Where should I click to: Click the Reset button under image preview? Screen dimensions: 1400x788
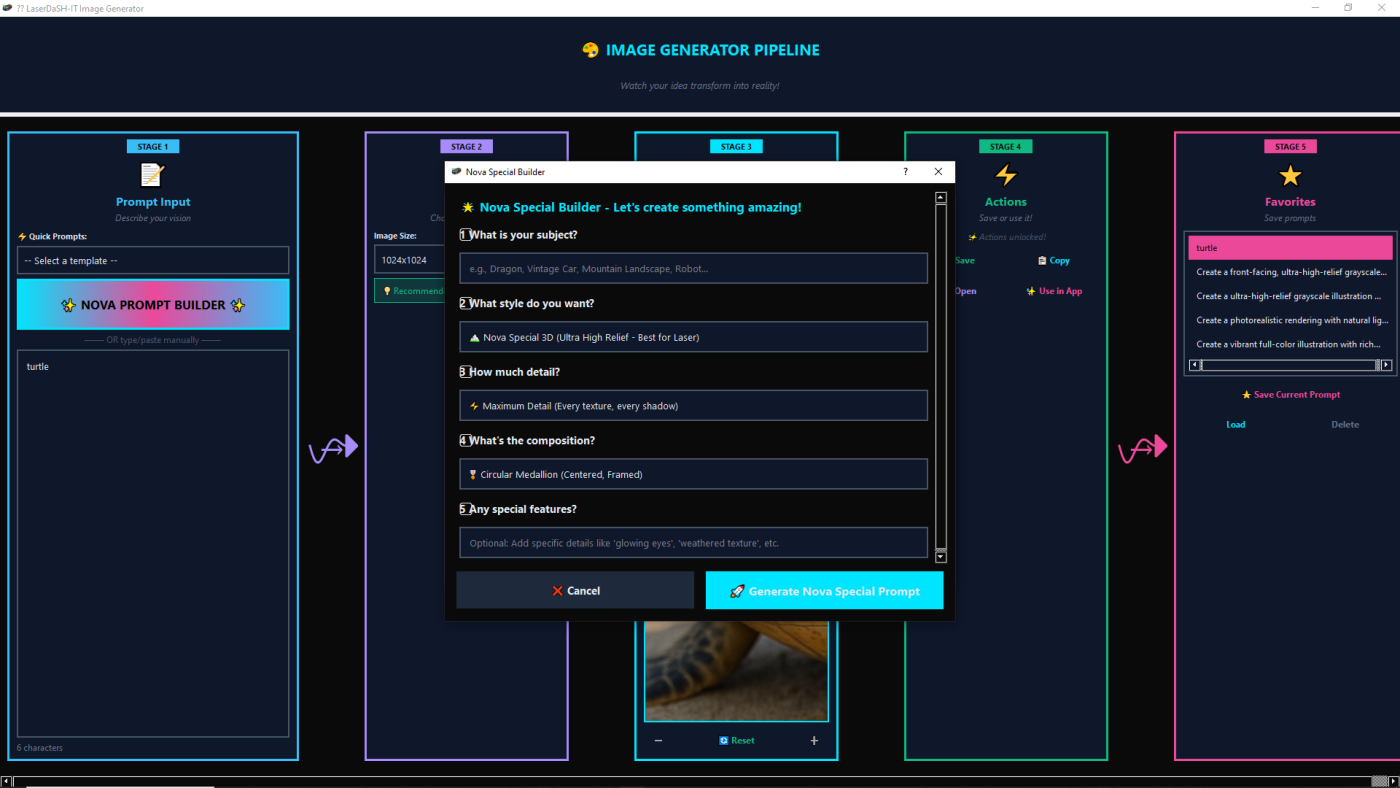tap(737, 741)
